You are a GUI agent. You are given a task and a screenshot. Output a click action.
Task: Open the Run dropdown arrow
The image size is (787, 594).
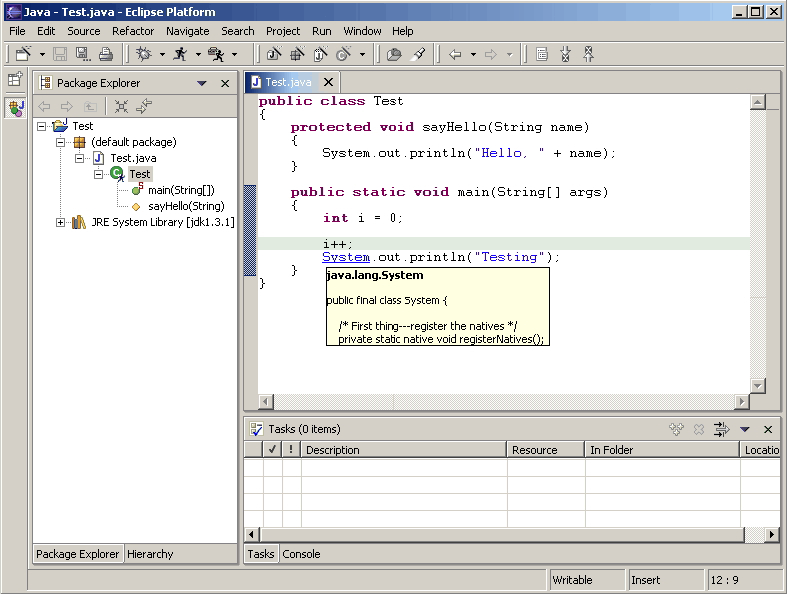point(198,54)
